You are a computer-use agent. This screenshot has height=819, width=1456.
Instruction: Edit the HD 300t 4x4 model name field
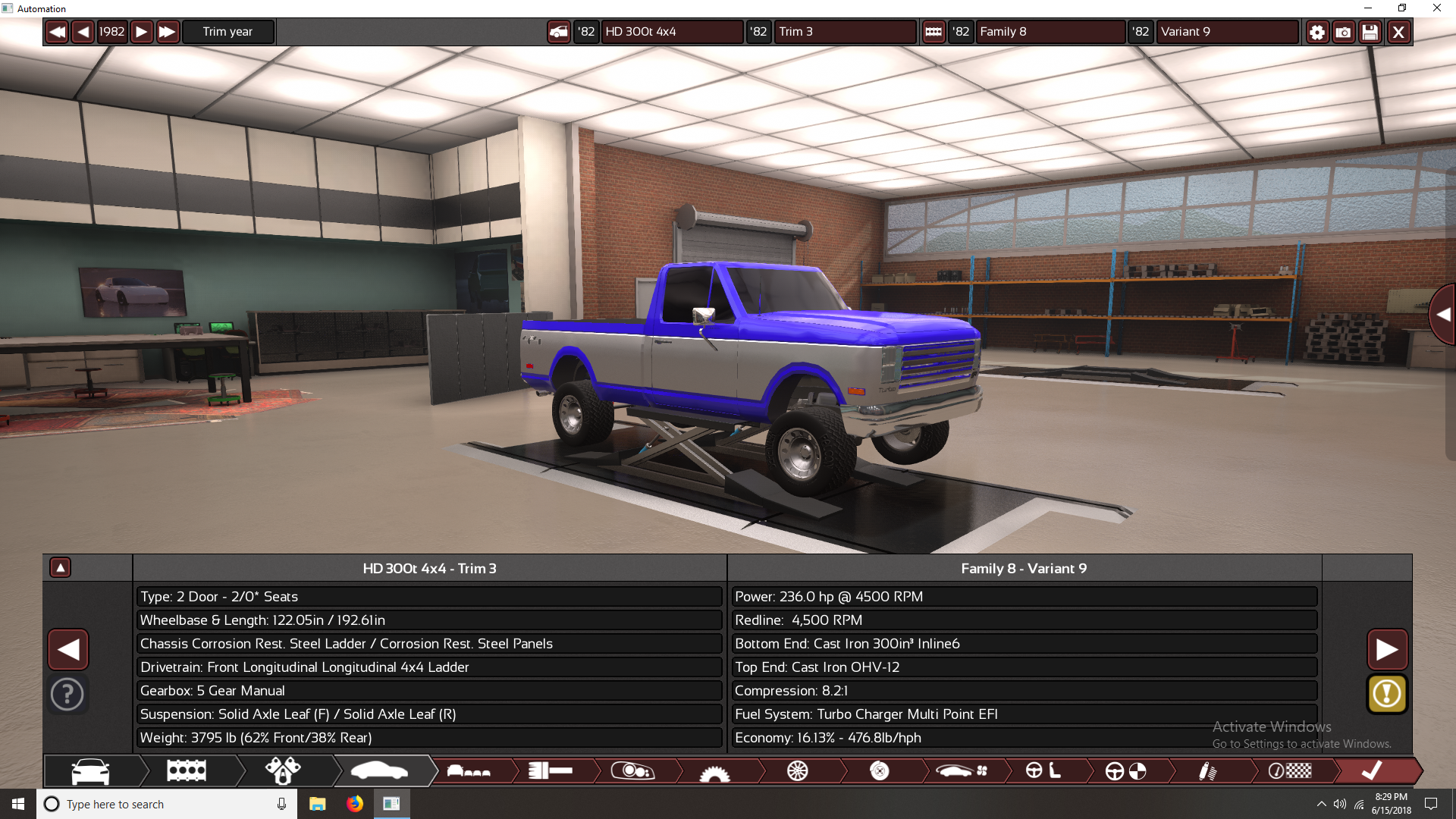pyautogui.click(x=672, y=32)
